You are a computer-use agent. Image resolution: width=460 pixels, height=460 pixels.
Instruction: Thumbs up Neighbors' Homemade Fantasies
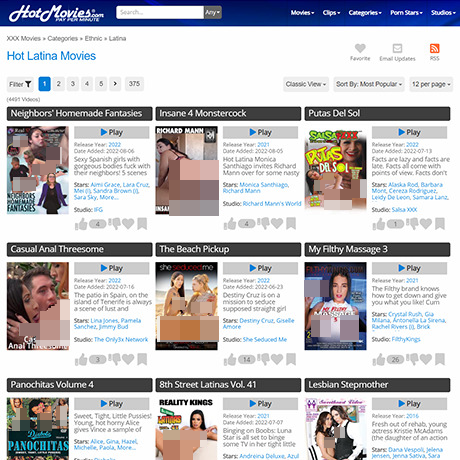click(x=81, y=224)
